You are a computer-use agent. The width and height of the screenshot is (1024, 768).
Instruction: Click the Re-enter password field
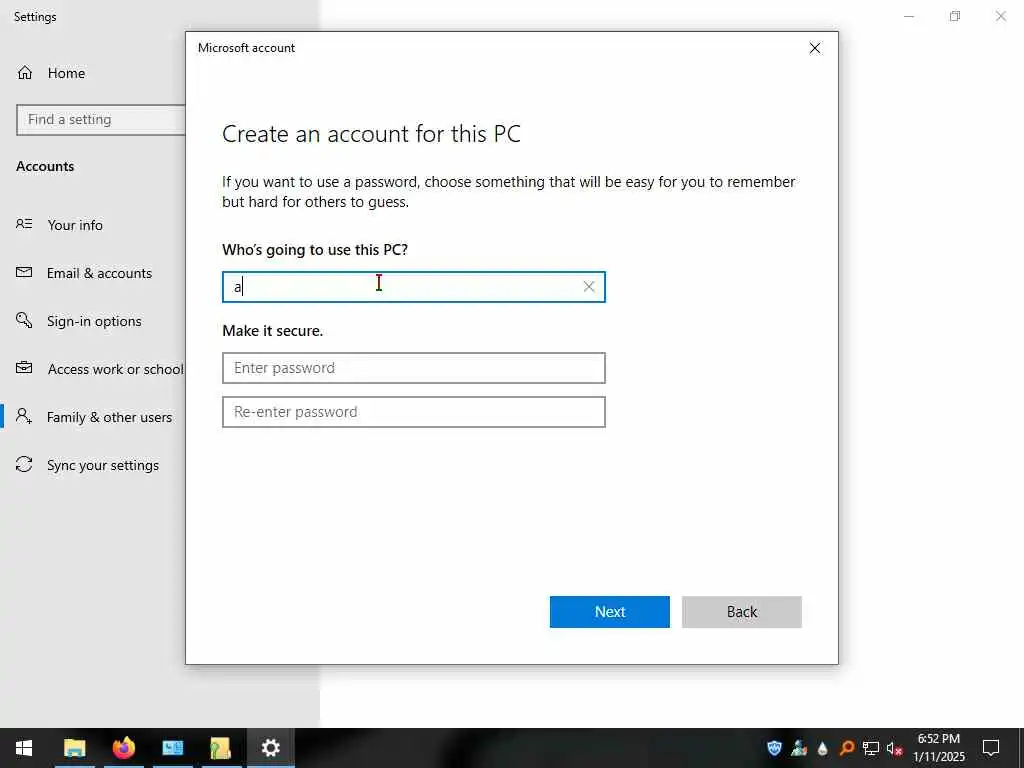point(413,412)
